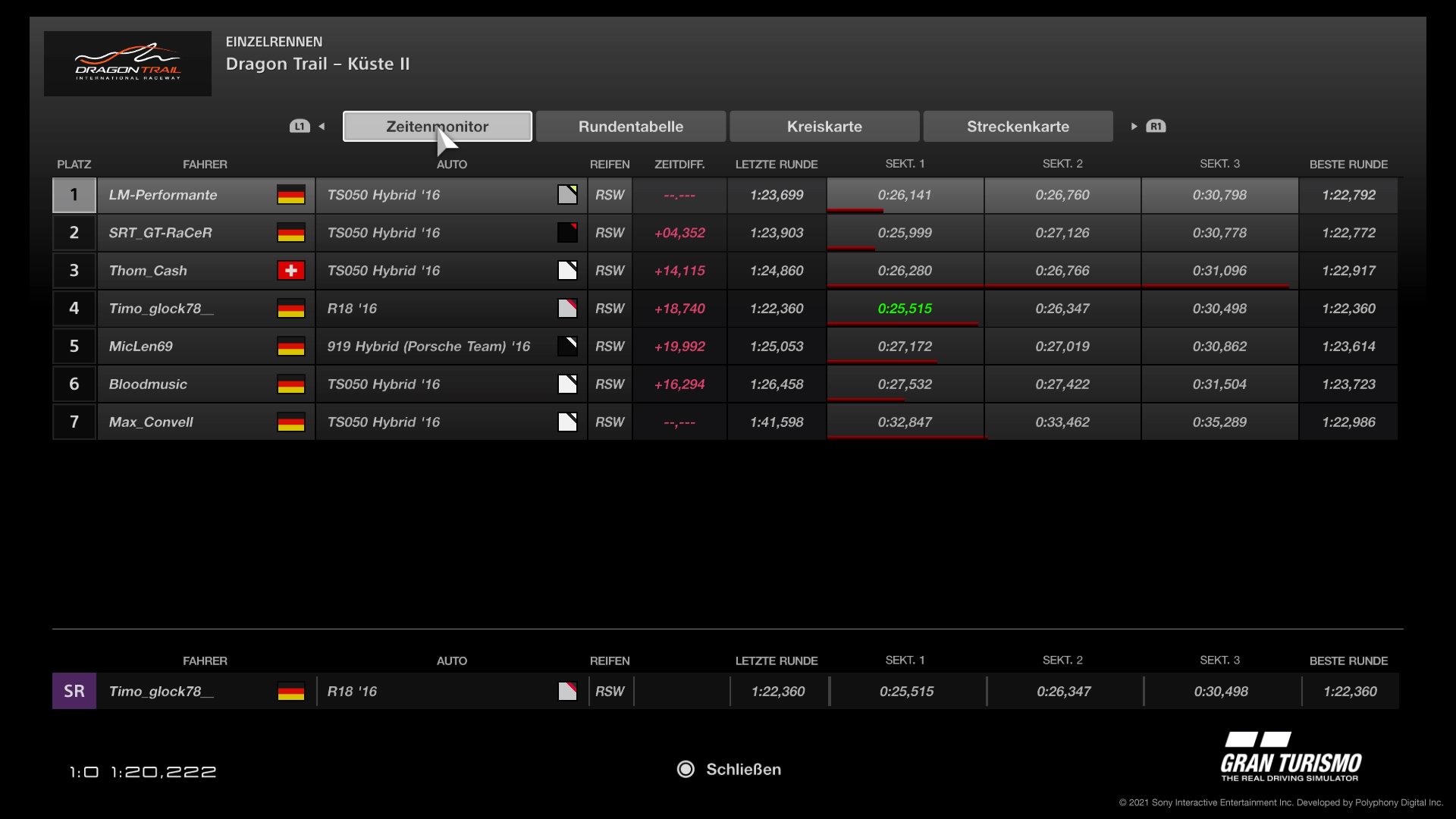Click Thom_Cash's Swiss flag icon
Viewport: 1456px width, 819px height.
[291, 271]
